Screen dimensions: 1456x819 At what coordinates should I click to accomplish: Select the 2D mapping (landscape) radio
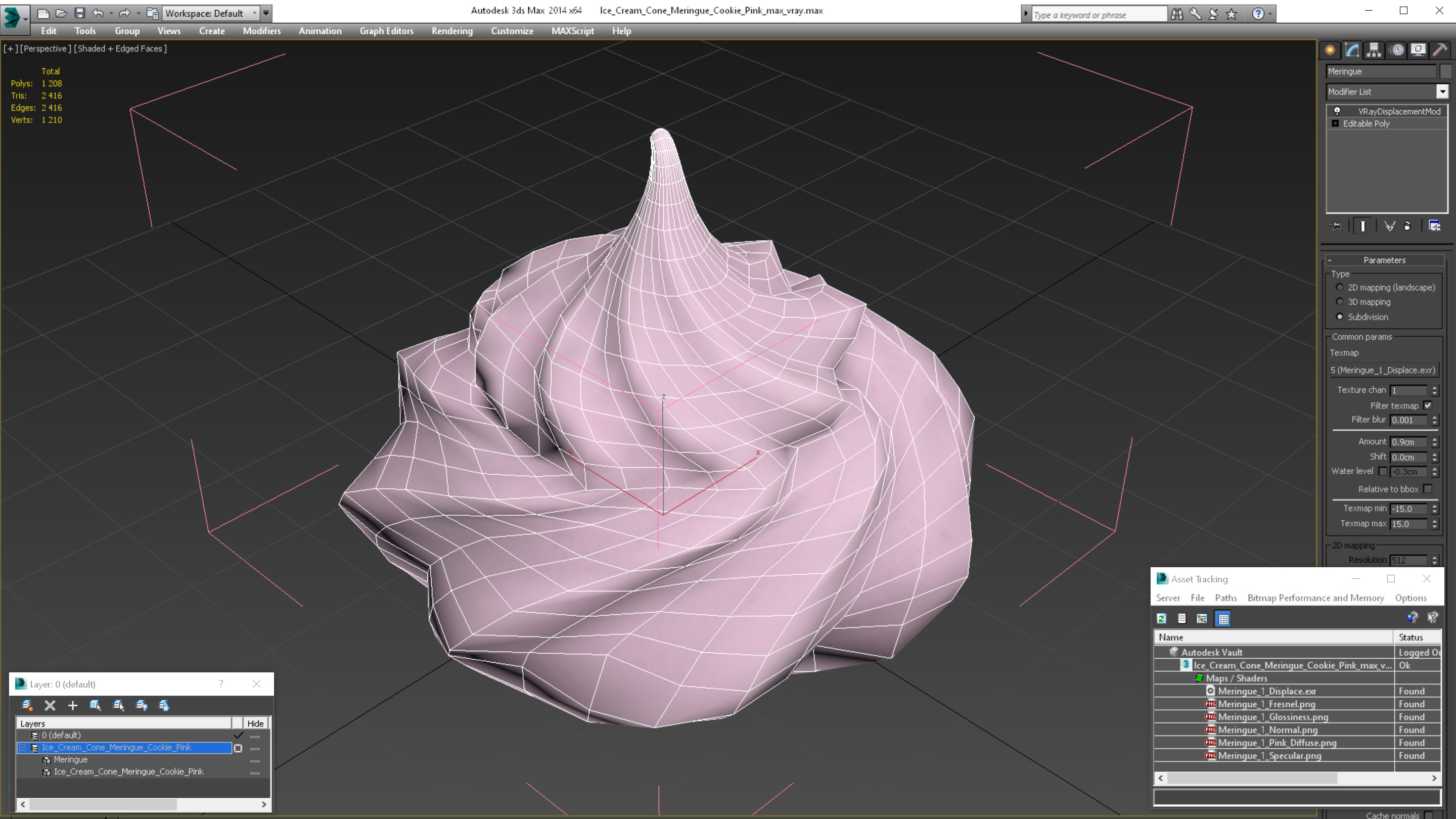[1340, 287]
